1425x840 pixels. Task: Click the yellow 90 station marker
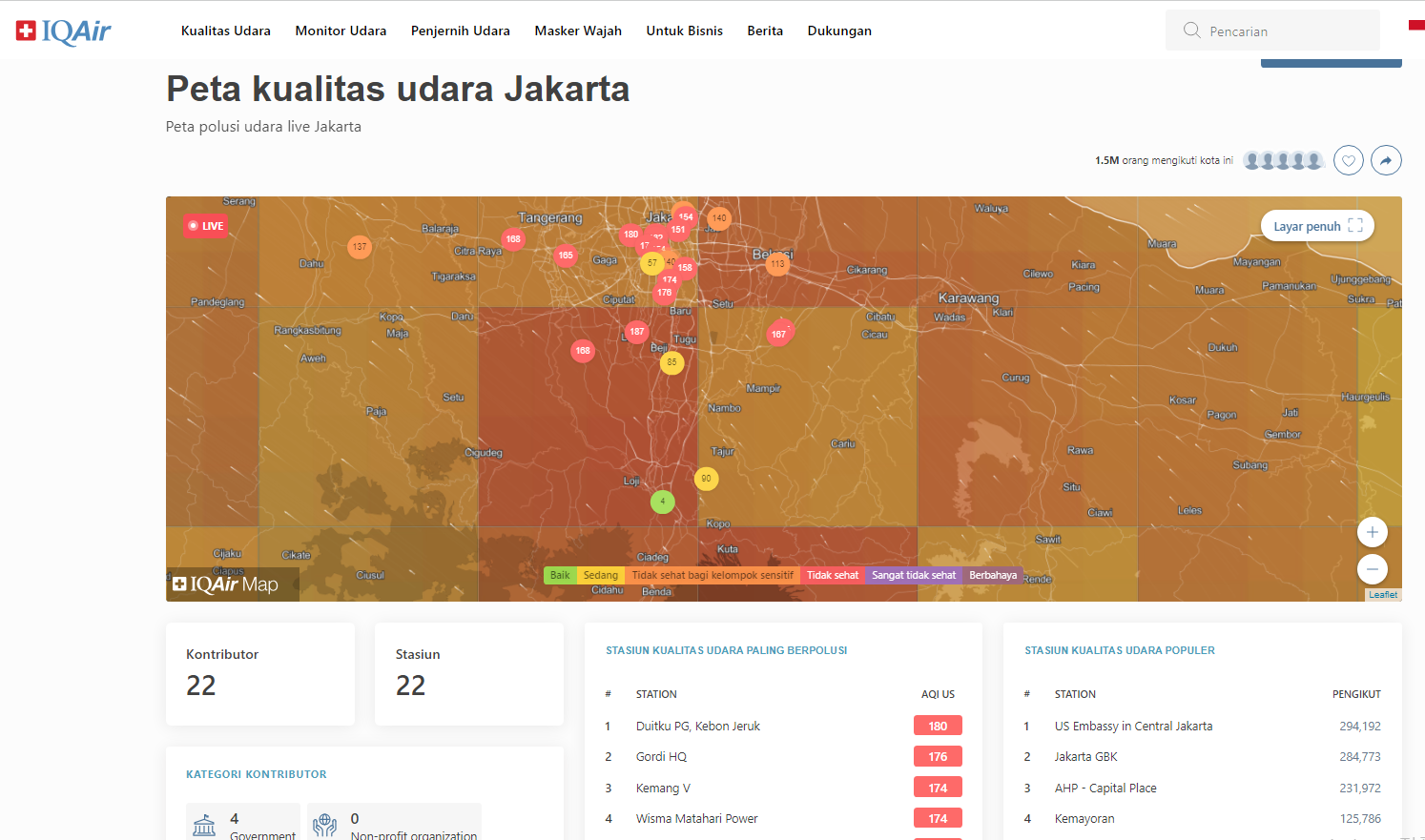(706, 479)
